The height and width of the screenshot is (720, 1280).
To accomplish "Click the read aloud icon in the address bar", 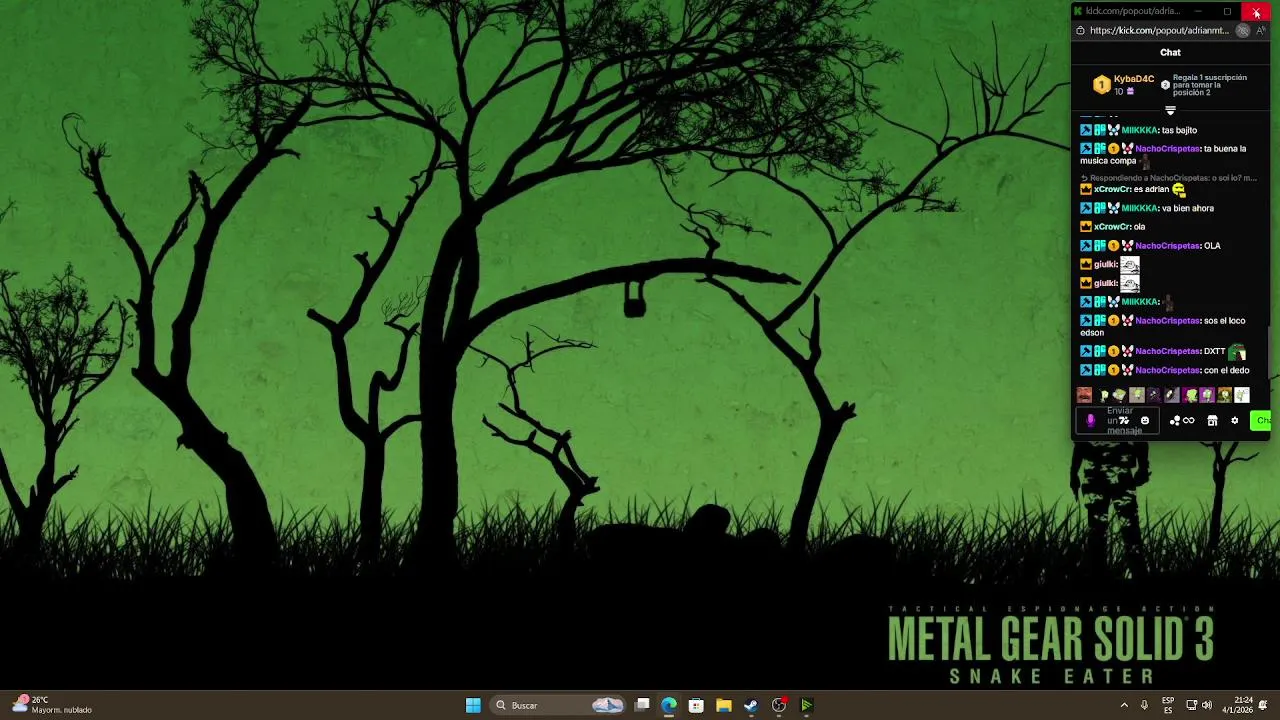I will point(1261,31).
